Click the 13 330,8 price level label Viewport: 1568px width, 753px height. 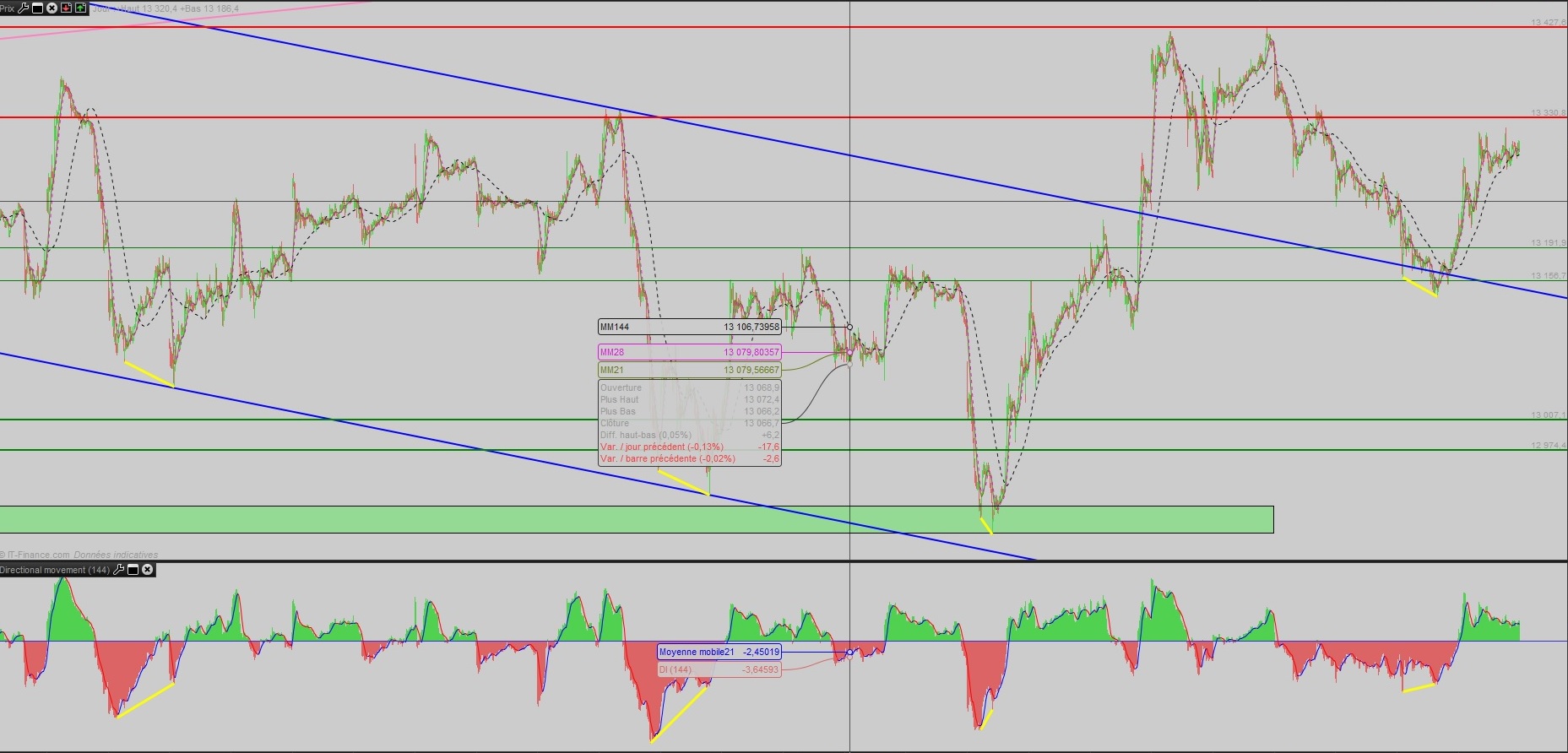pyautogui.click(x=1549, y=113)
